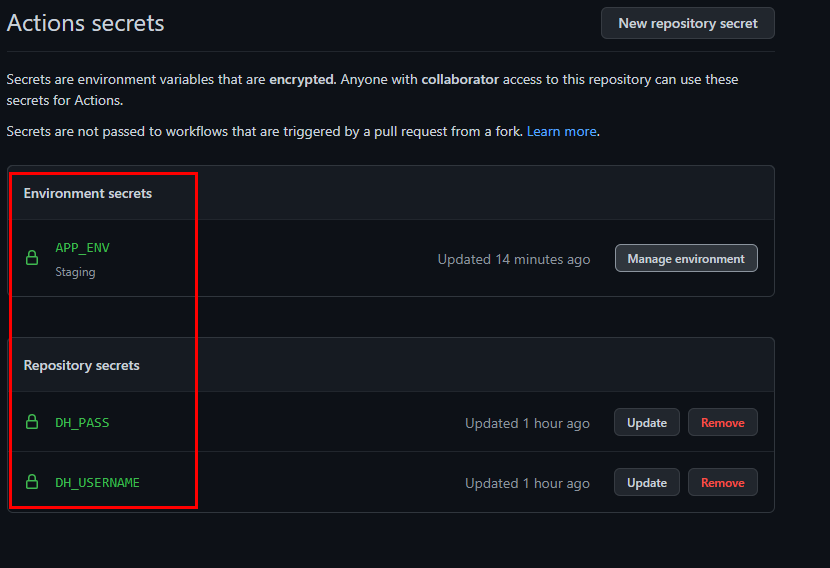Click DH_USERNAME Updated 1 hour ago text
This screenshot has width=830, height=568.
[x=527, y=483]
